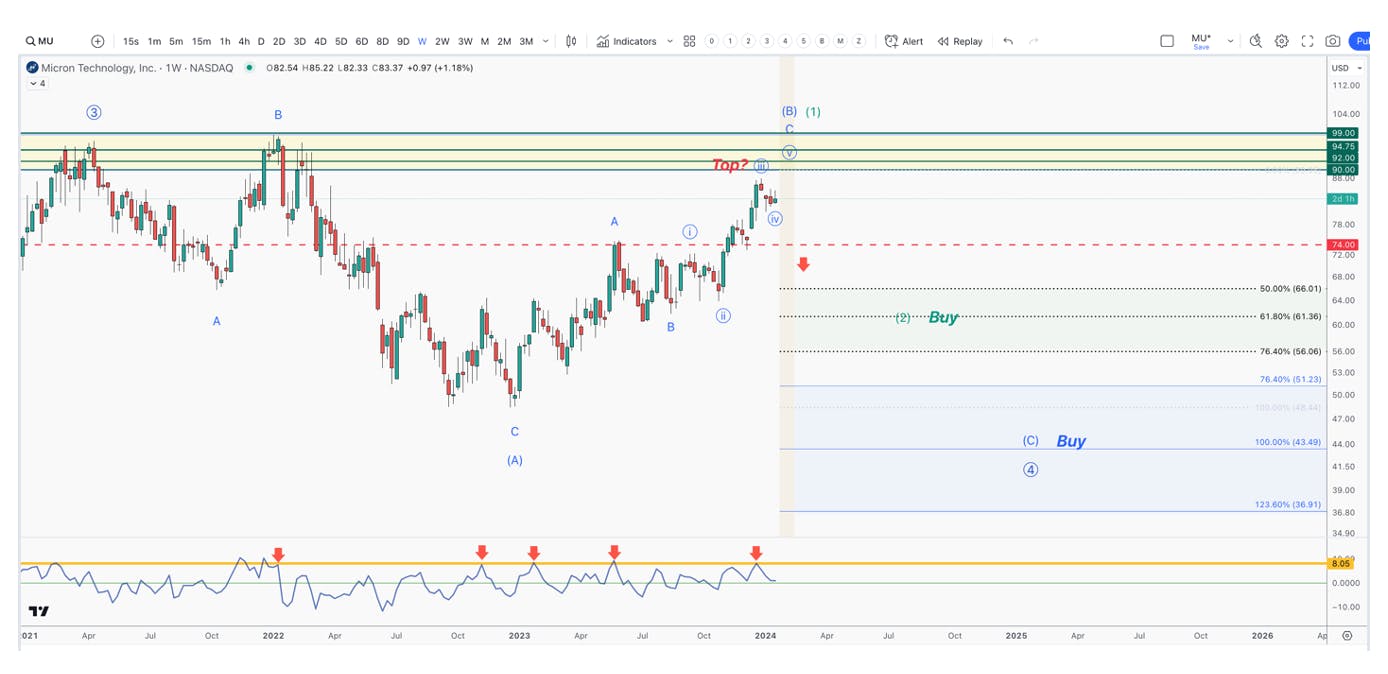
Task: Create a new Alert
Action: [904, 41]
